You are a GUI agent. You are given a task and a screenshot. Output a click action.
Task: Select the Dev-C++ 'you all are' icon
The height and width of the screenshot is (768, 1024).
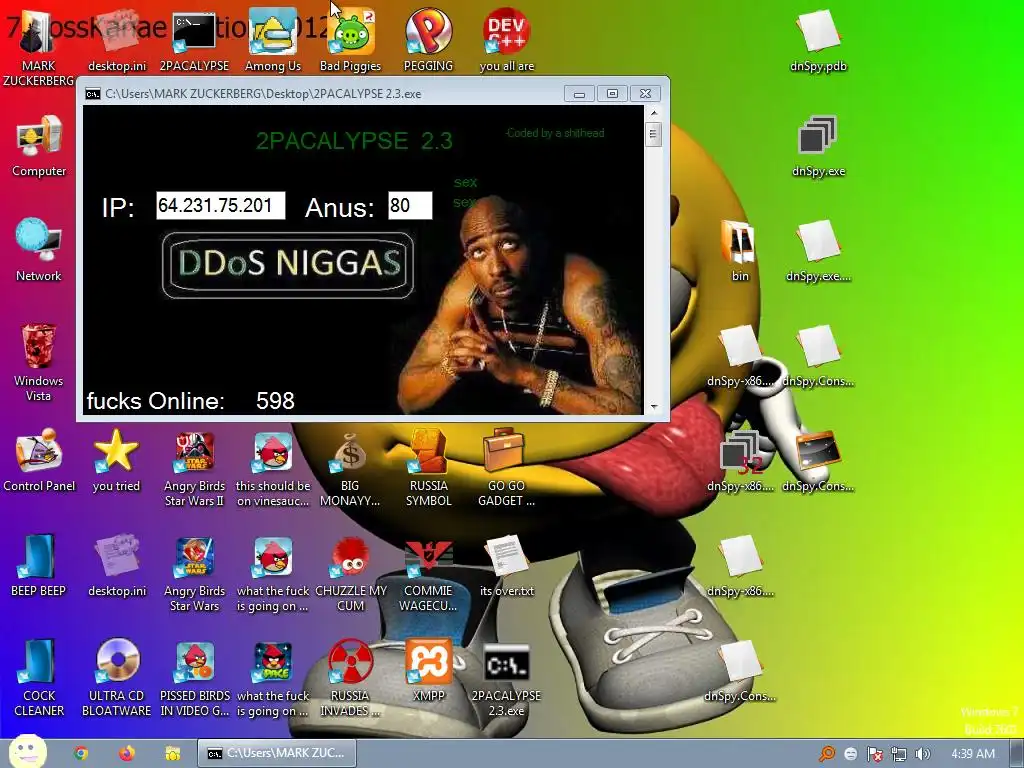pyautogui.click(x=506, y=31)
